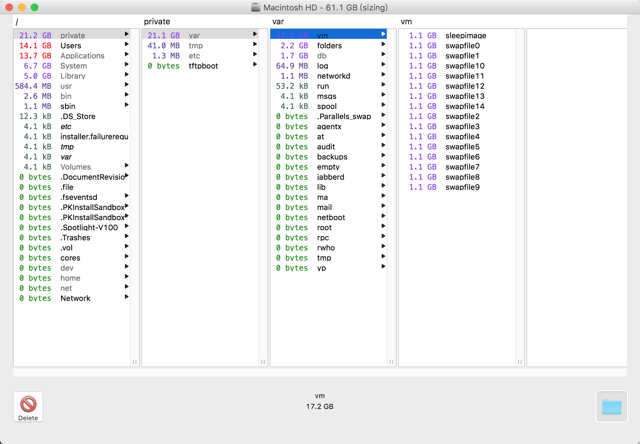Select the log folder row
Screen dimensions: 640x444
click(x=329, y=66)
